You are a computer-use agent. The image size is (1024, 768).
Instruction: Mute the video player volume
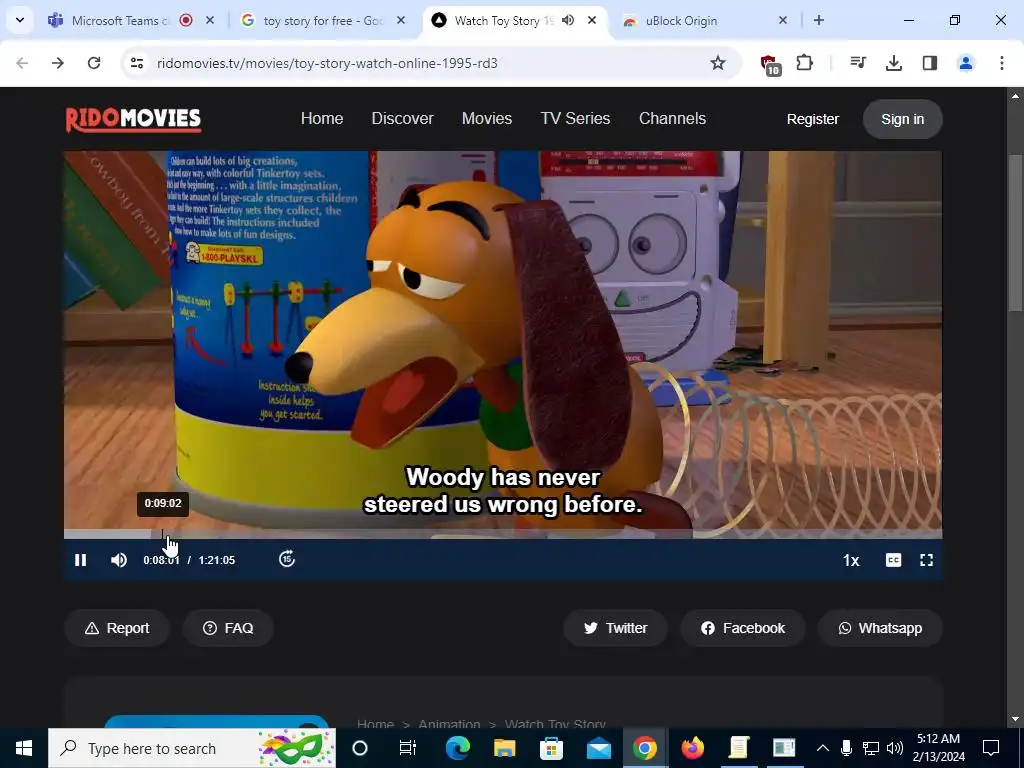pos(119,560)
